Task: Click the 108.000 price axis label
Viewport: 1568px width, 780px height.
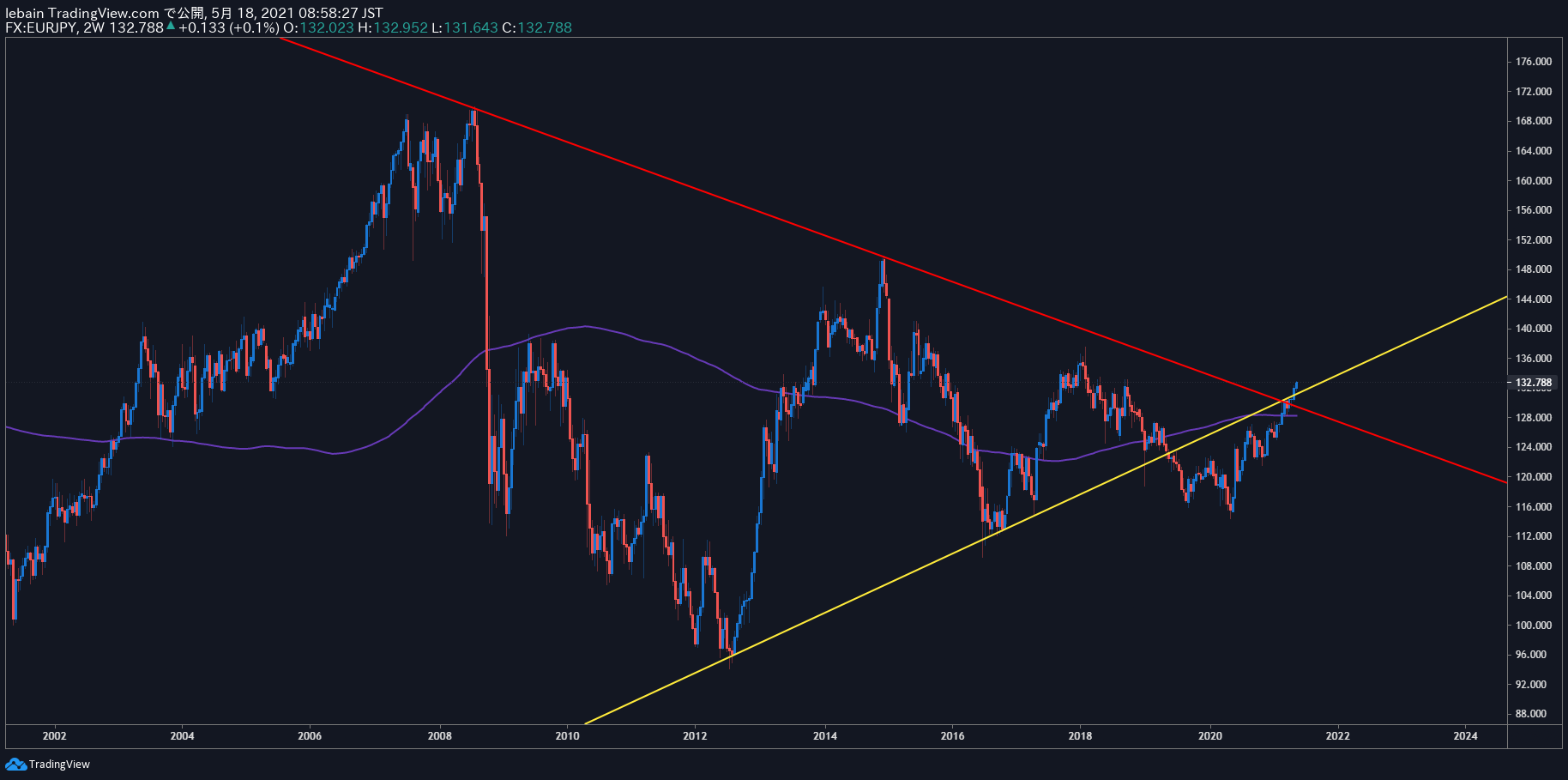Action: click(x=1534, y=566)
